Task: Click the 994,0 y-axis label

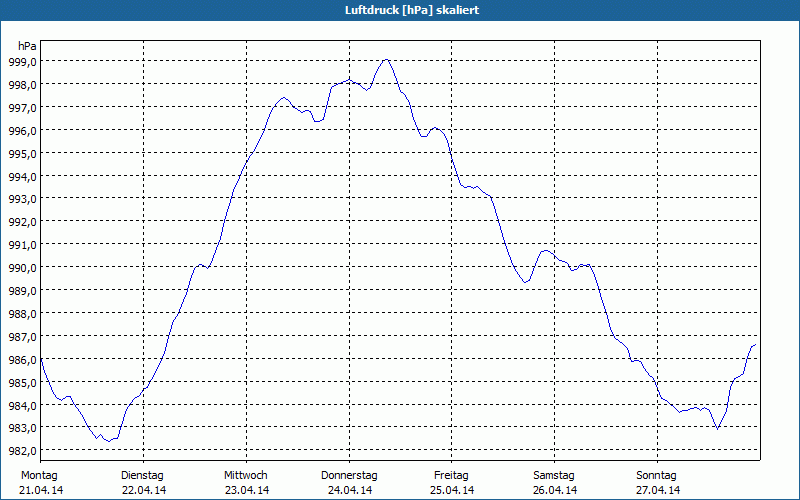Action: 22,176
